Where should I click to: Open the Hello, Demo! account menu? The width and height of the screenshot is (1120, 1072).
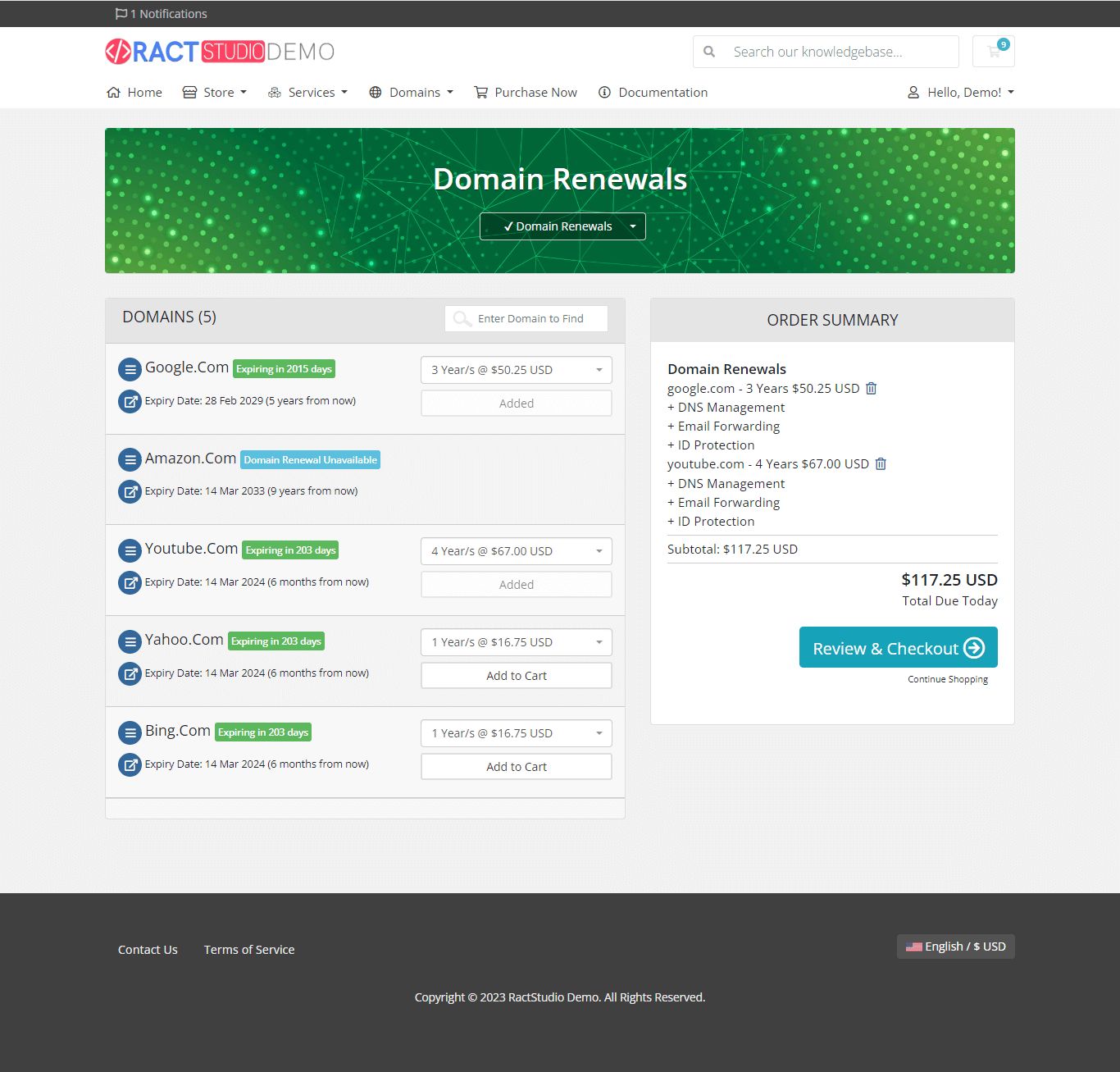(961, 93)
